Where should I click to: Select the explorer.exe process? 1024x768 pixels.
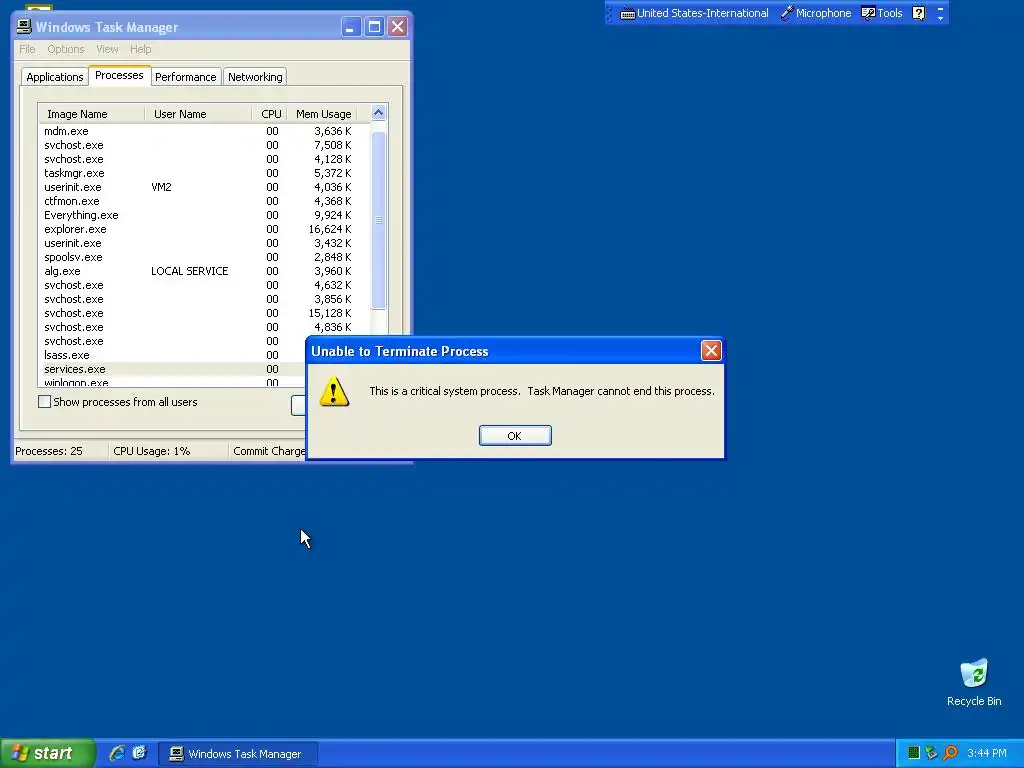pos(204,229)
